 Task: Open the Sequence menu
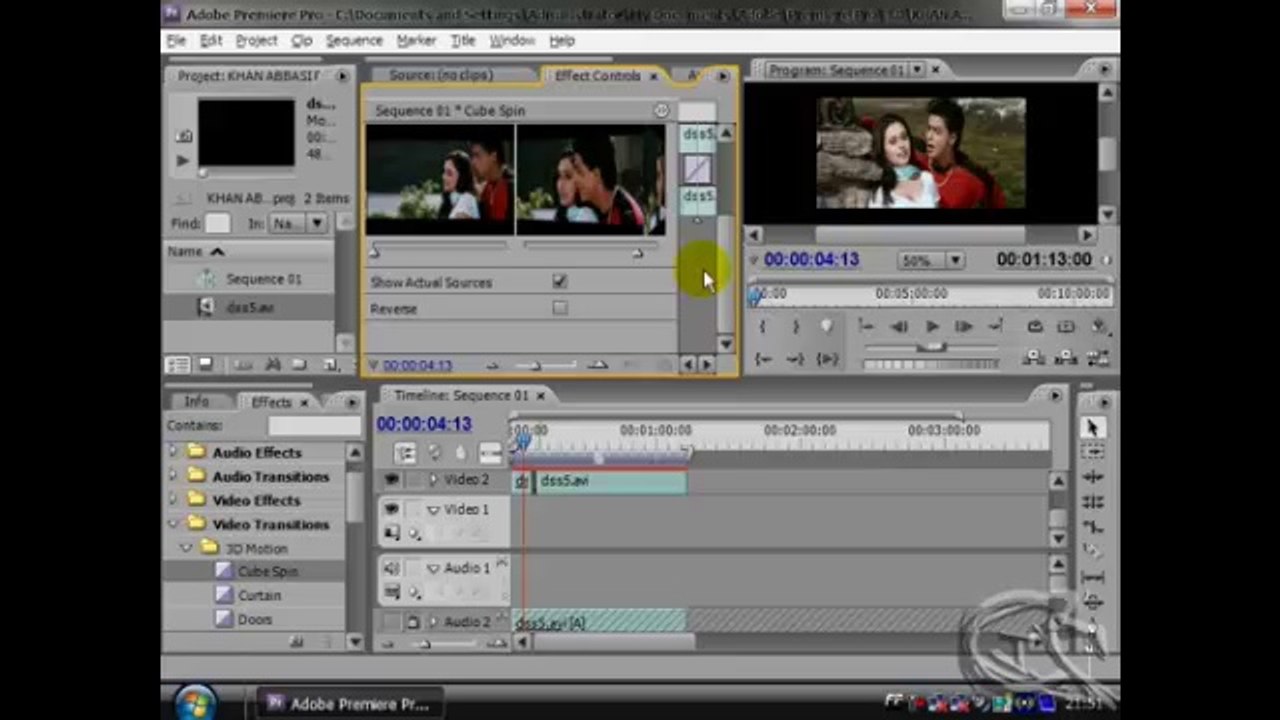(x=354, y=41)
